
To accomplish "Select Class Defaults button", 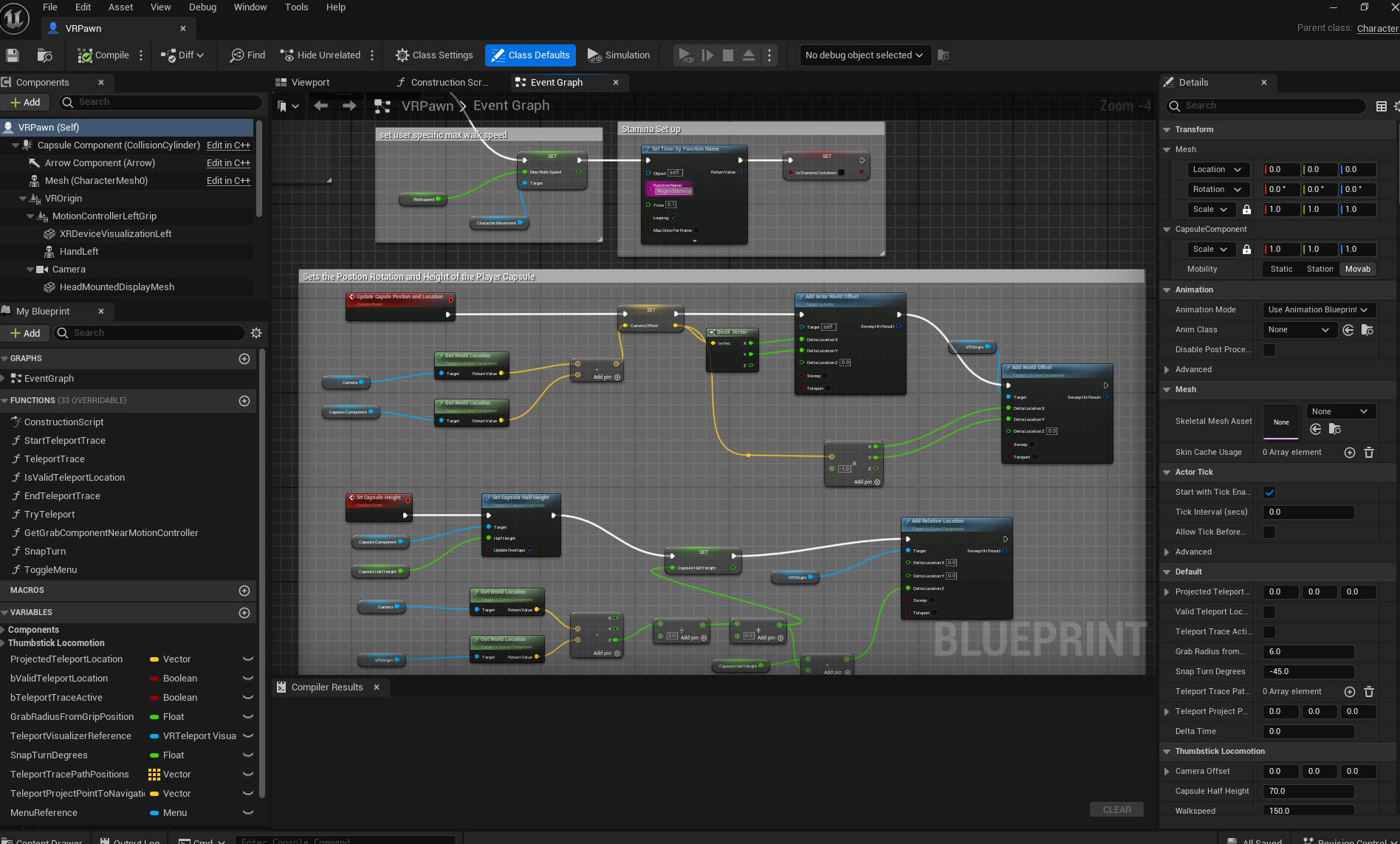I will point(530,55).
